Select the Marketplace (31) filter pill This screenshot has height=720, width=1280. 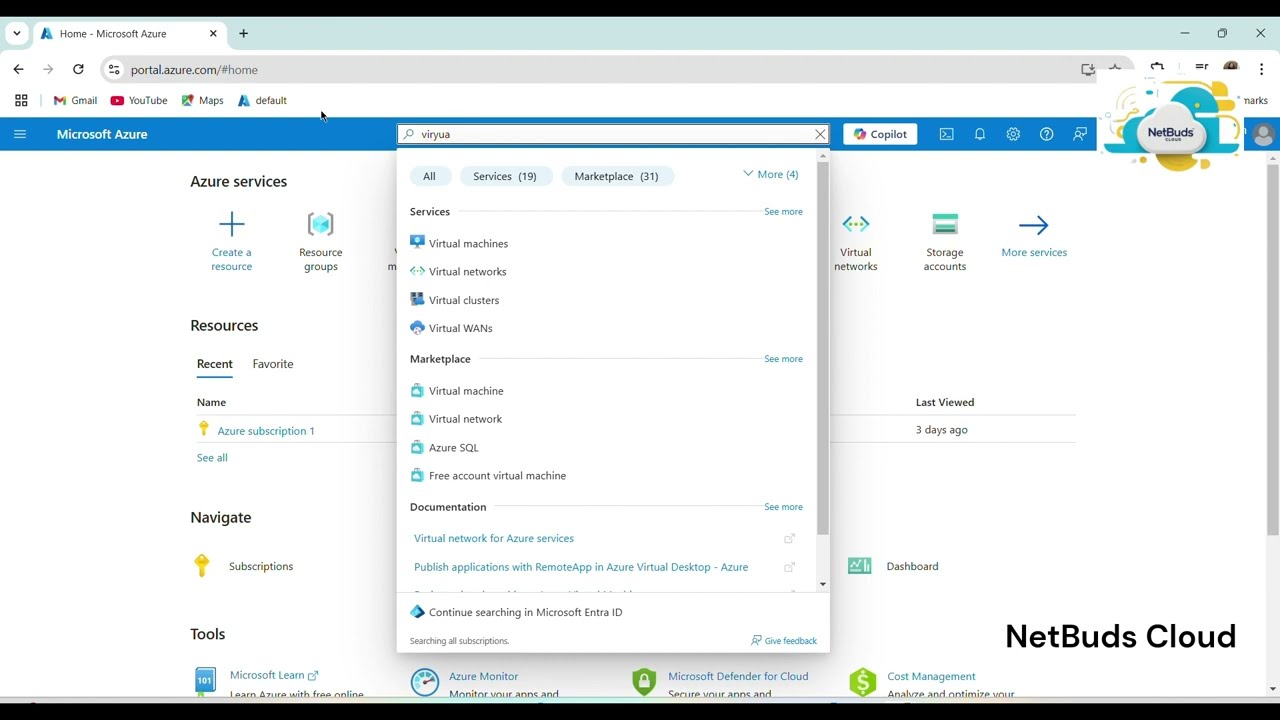tap(616, 176)
